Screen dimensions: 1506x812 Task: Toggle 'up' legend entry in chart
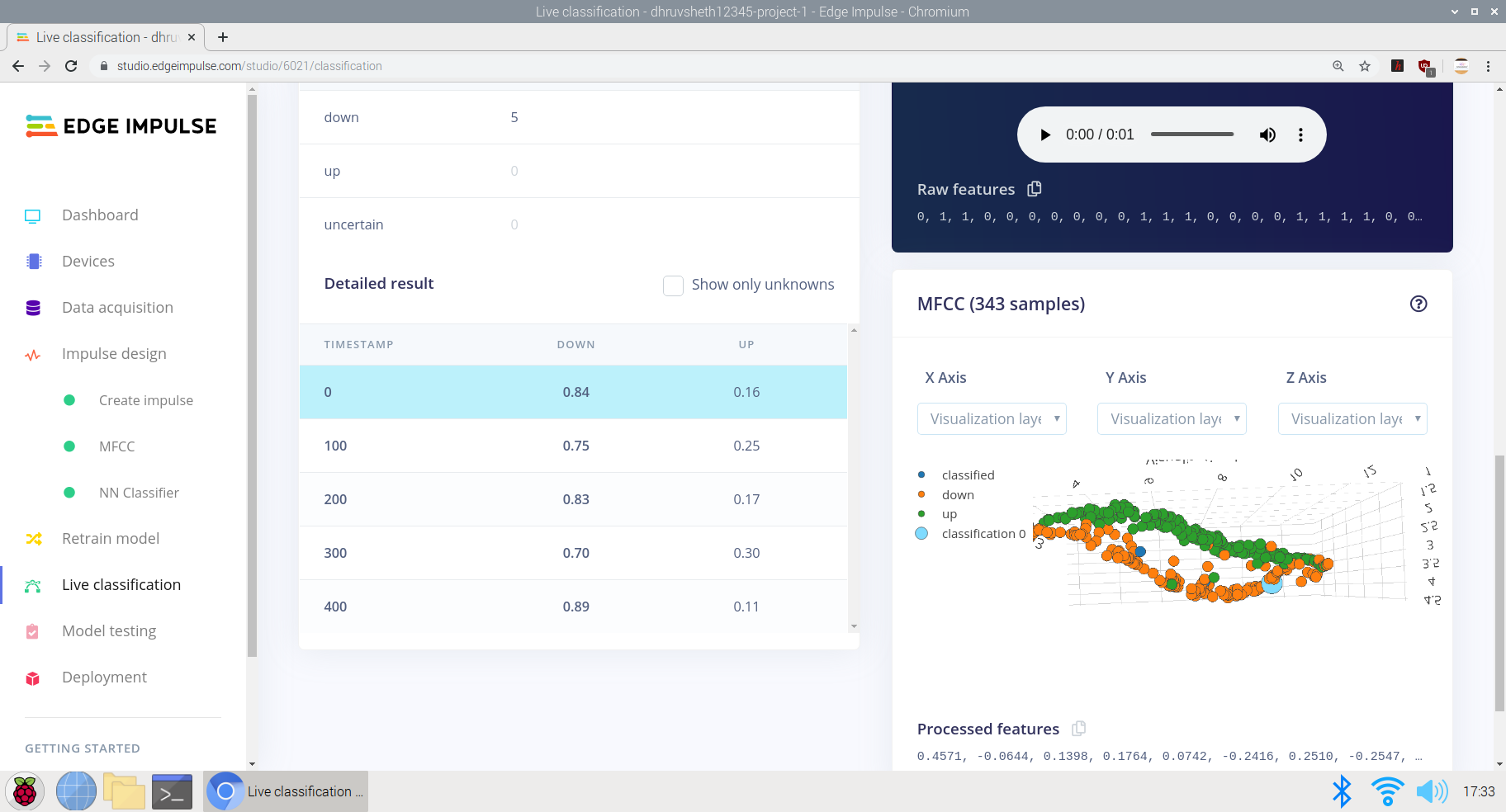coord(949,514)
